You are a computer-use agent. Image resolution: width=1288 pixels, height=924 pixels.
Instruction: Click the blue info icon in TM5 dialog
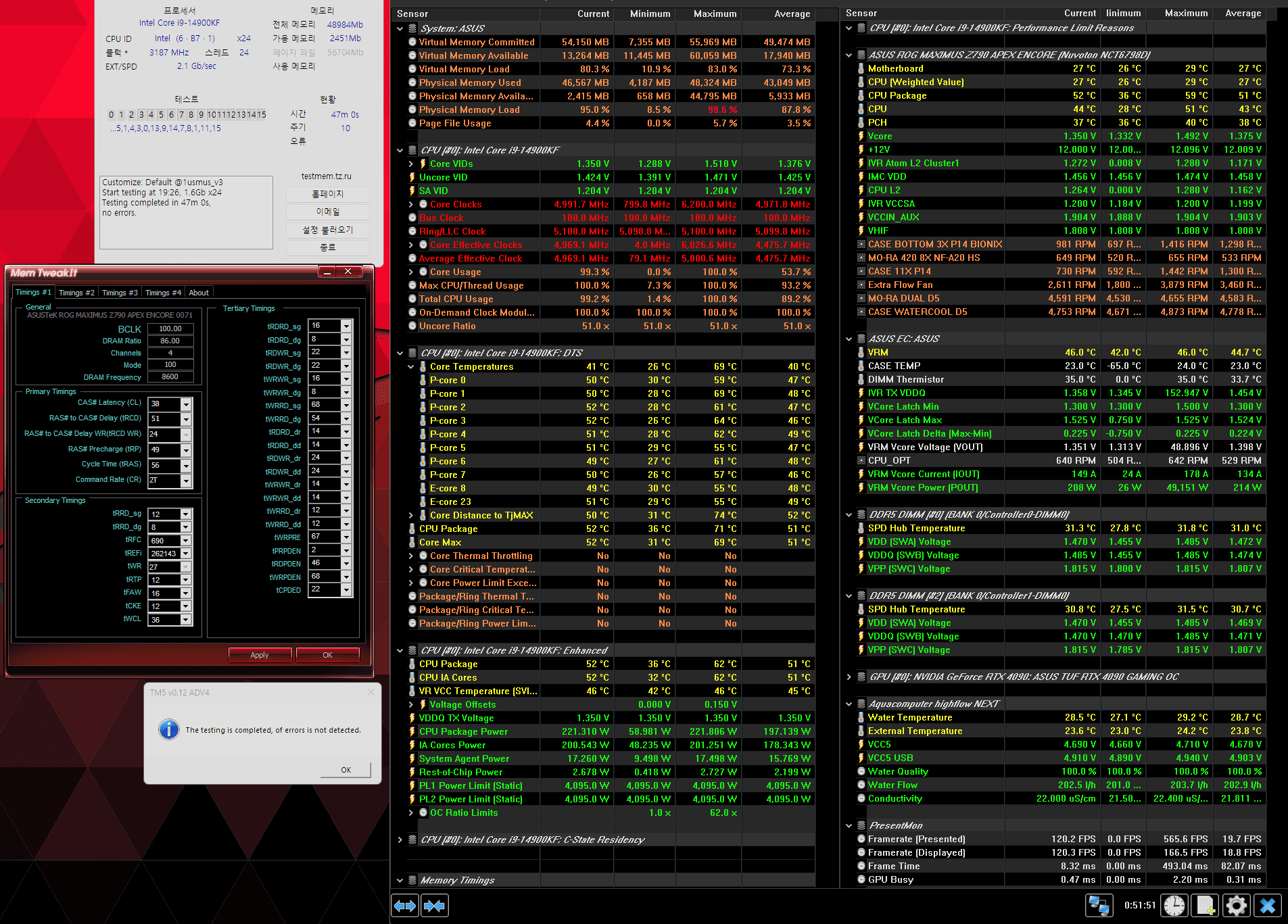point(168,729)
